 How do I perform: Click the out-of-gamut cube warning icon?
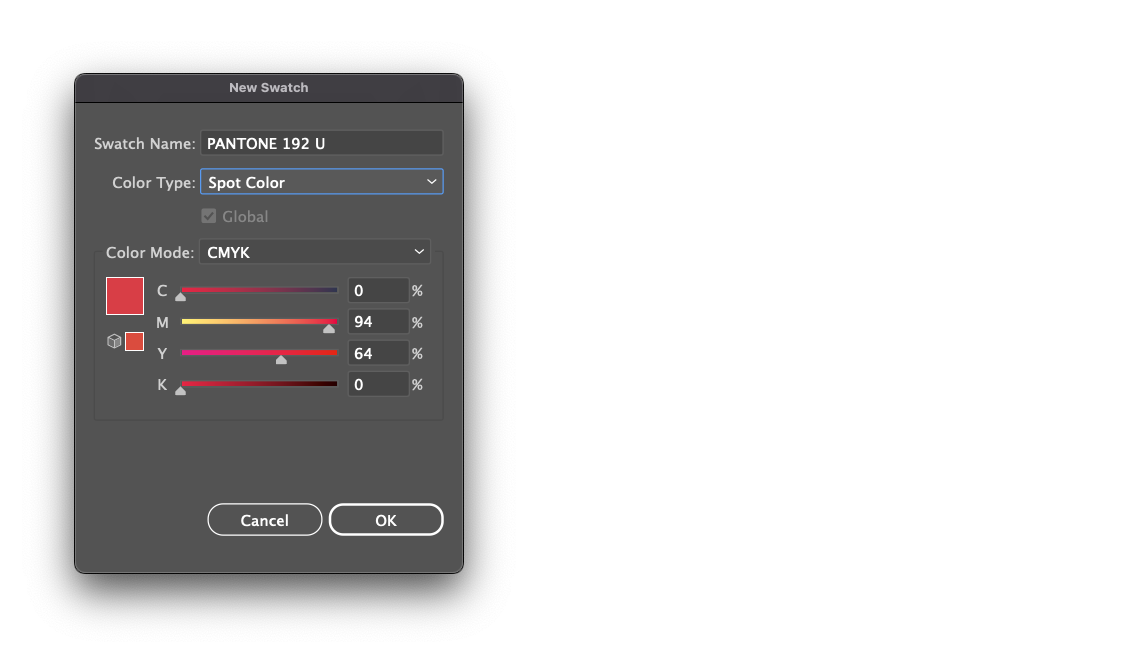click(x=114, y=342)
